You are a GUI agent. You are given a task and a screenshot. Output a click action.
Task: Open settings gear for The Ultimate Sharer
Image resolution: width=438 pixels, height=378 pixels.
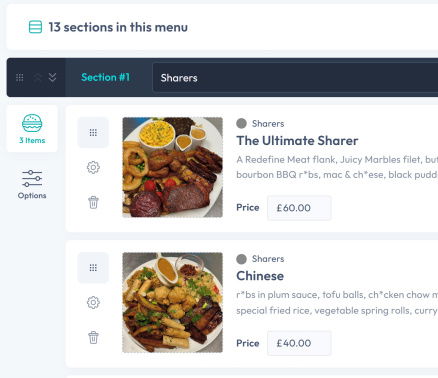coord(93,167)
